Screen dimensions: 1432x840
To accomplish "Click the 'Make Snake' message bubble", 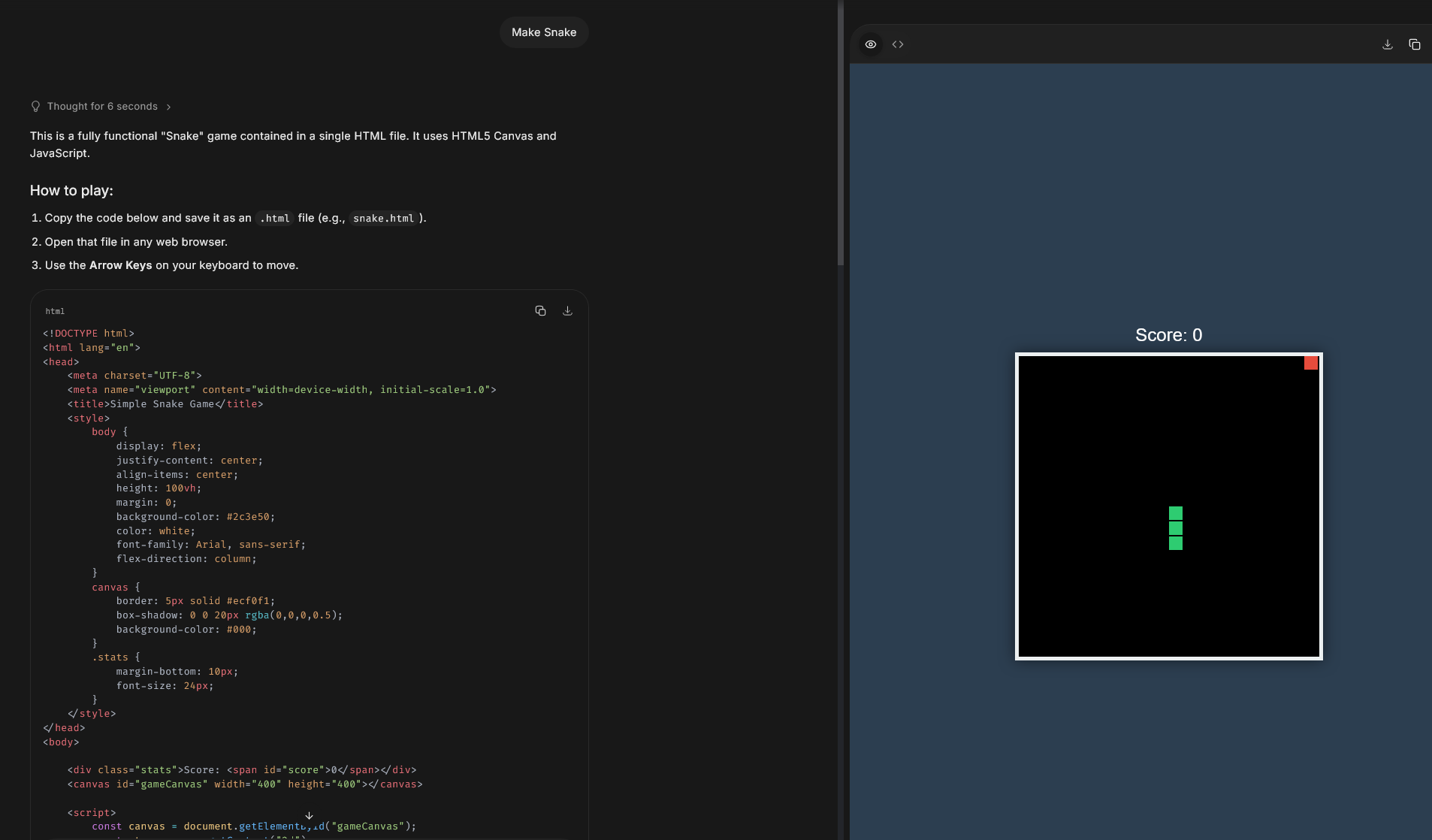I will click(x=544, y=32).
